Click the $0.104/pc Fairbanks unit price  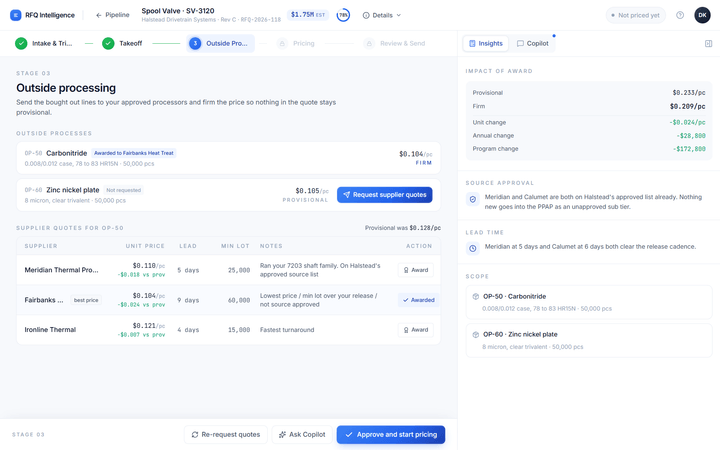148,296
